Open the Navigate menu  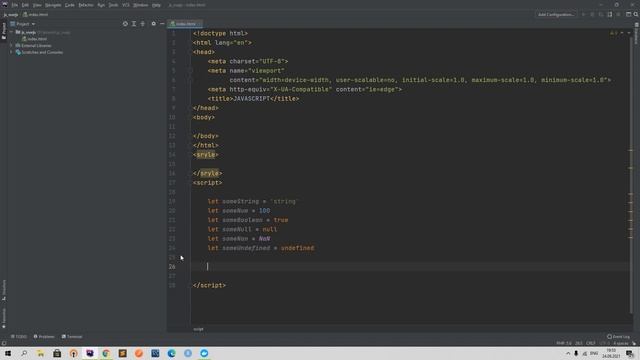tap(53, 5)
